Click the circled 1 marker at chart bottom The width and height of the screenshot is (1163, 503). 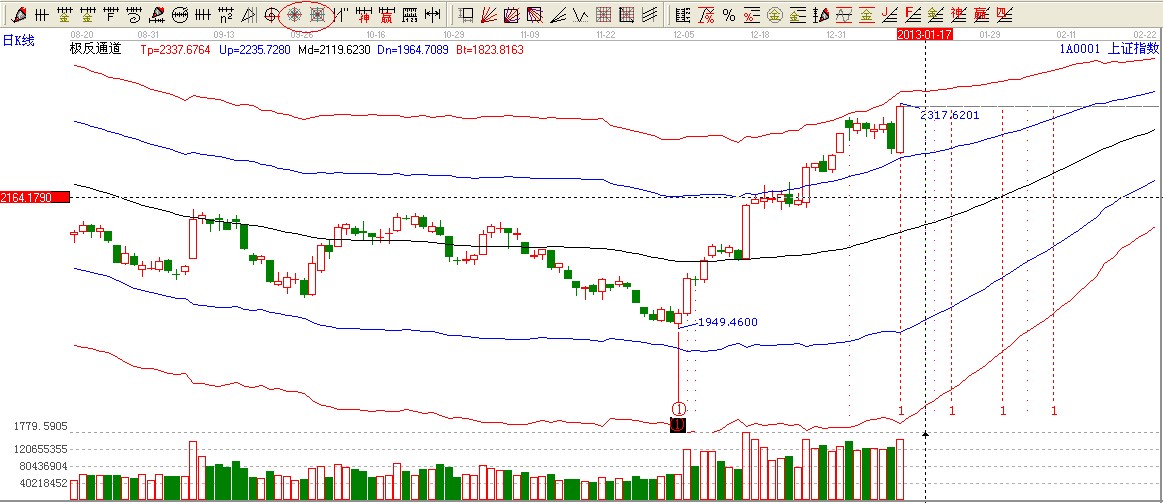(678, 408)
